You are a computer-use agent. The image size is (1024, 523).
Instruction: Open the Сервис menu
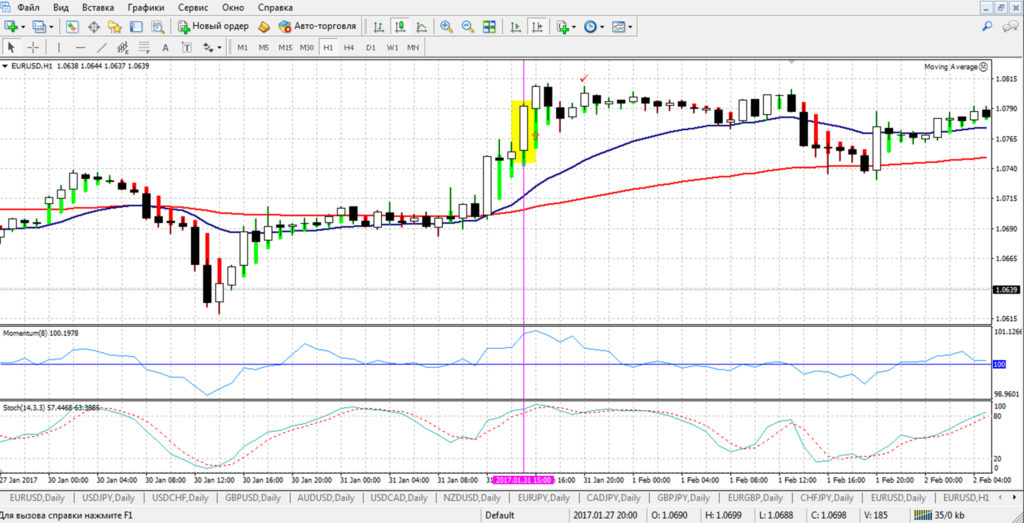(192, 8)
